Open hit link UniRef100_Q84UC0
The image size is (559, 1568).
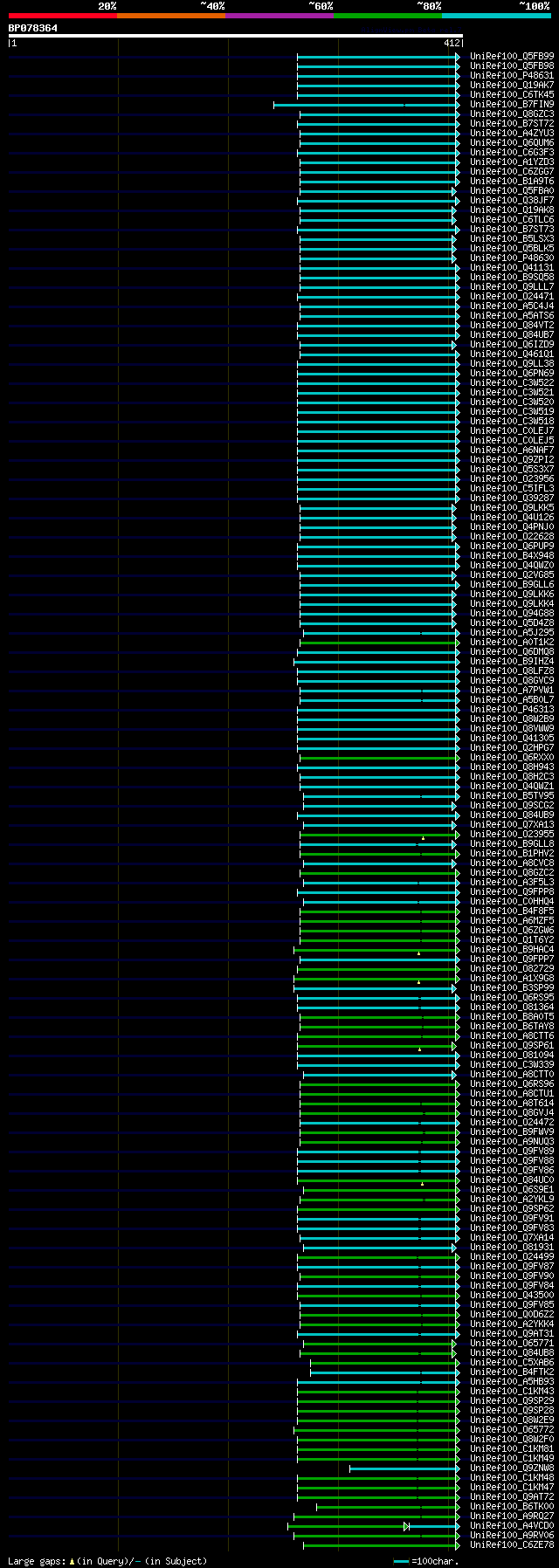point(512,1179)
